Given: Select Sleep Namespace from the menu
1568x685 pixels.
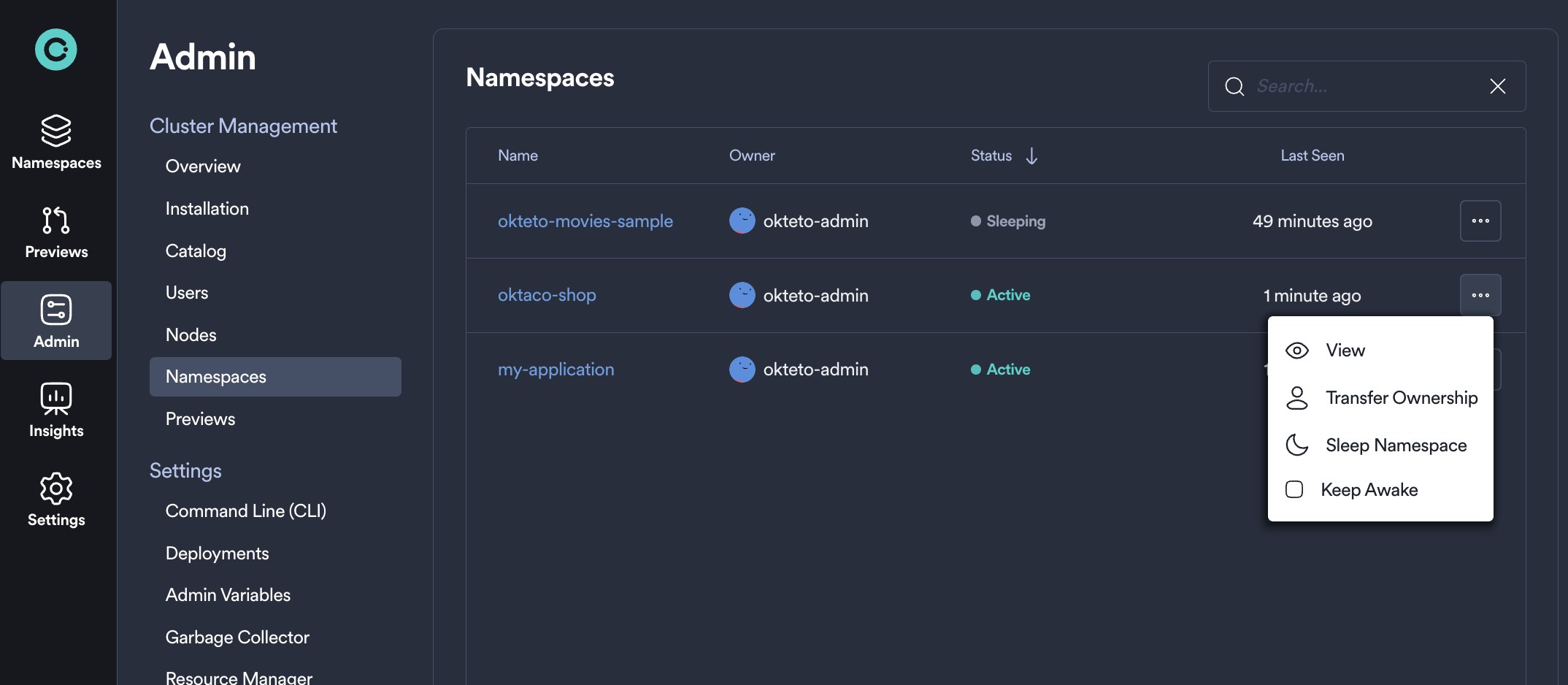Looking at the screenshot, I should click(x=1395, y=445).
